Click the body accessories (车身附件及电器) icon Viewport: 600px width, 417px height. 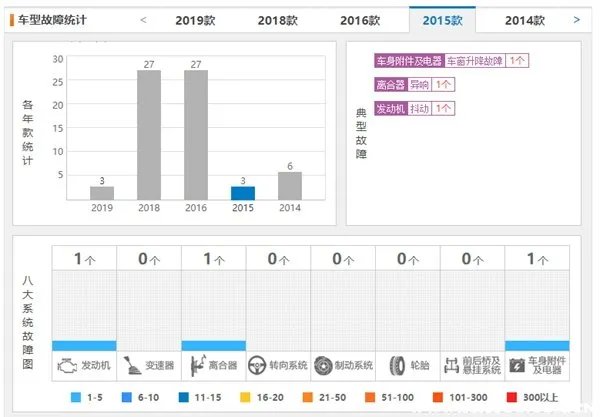coord(517,365)
